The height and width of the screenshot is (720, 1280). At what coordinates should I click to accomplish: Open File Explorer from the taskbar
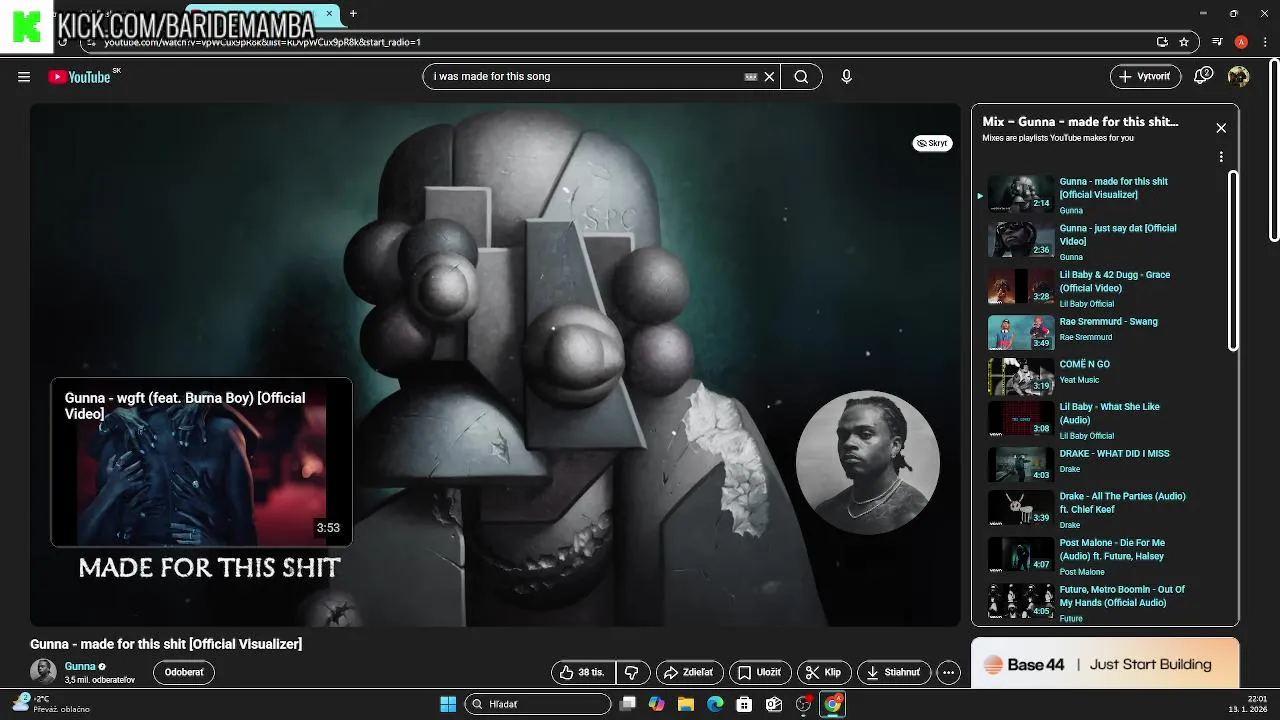686,704
